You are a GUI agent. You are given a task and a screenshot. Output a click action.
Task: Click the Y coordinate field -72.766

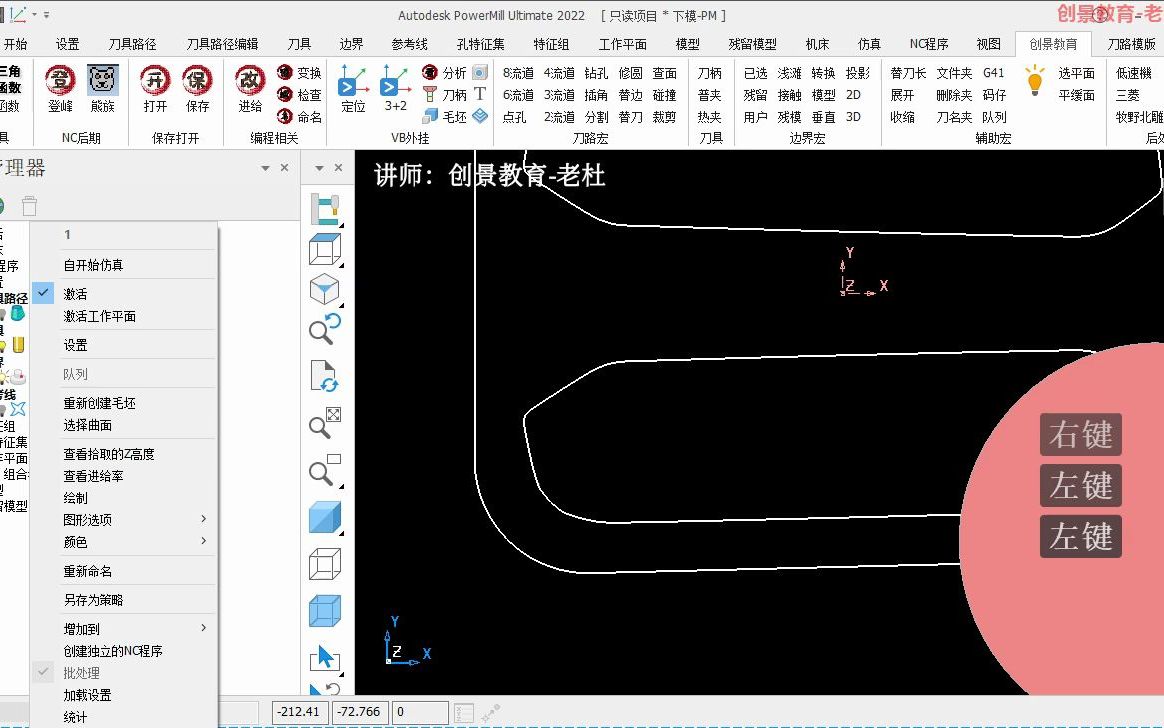pos(360,712)
